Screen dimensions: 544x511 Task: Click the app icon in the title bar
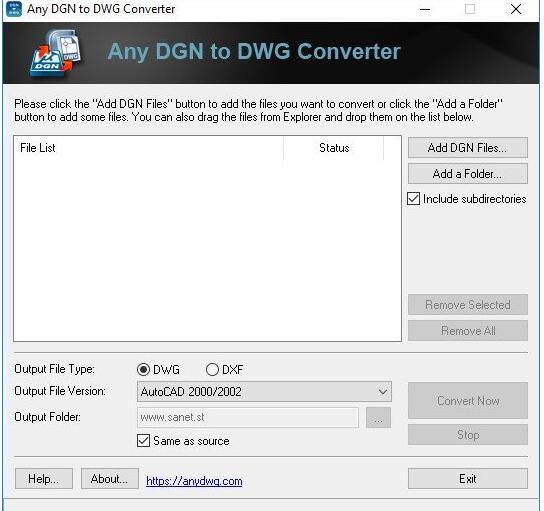(14, 8)
